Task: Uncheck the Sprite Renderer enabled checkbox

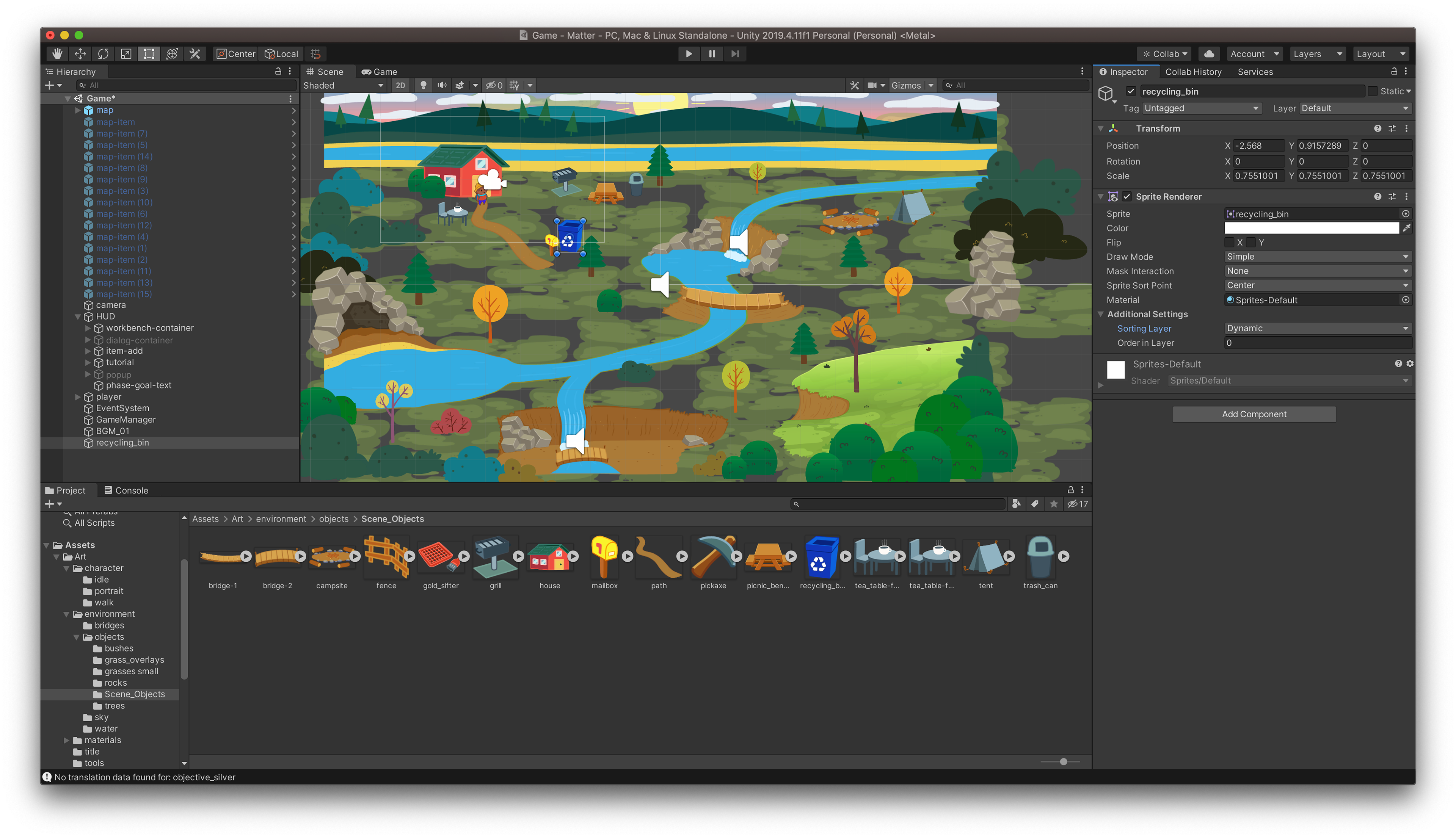Action: click(1127, 196)
